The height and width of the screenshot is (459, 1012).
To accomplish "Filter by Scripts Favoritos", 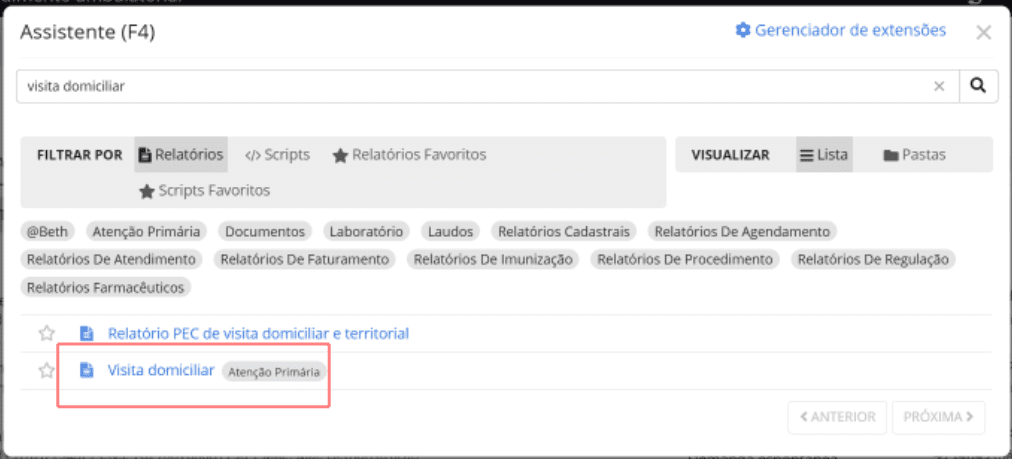I will click(205, 190).
